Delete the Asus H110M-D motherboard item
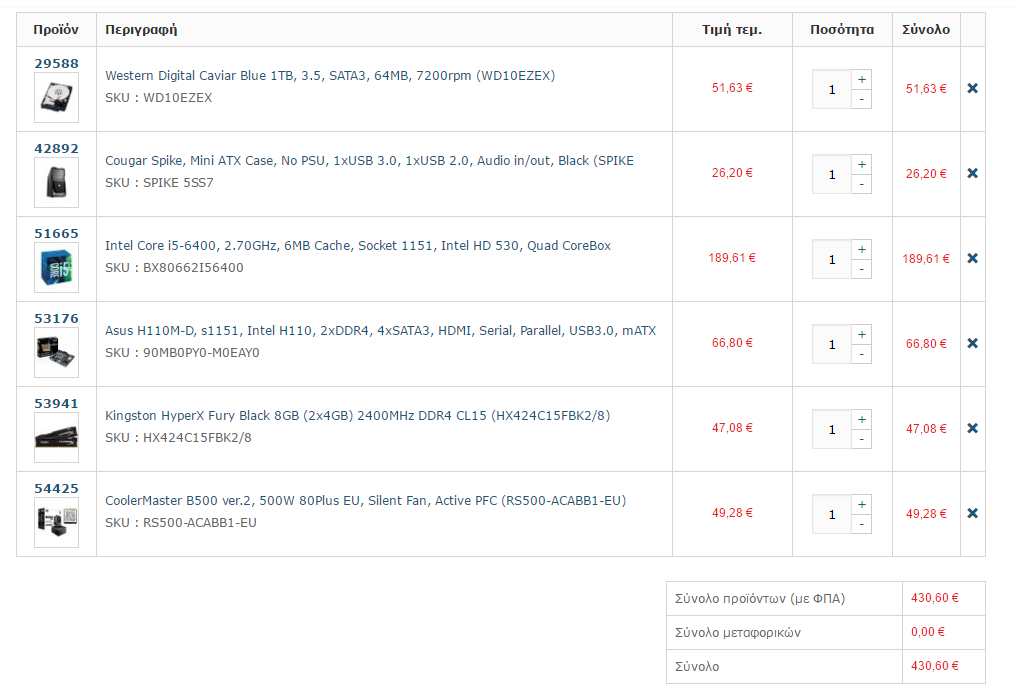Viewport: 1018px width, 697px height. coord(972,343)
